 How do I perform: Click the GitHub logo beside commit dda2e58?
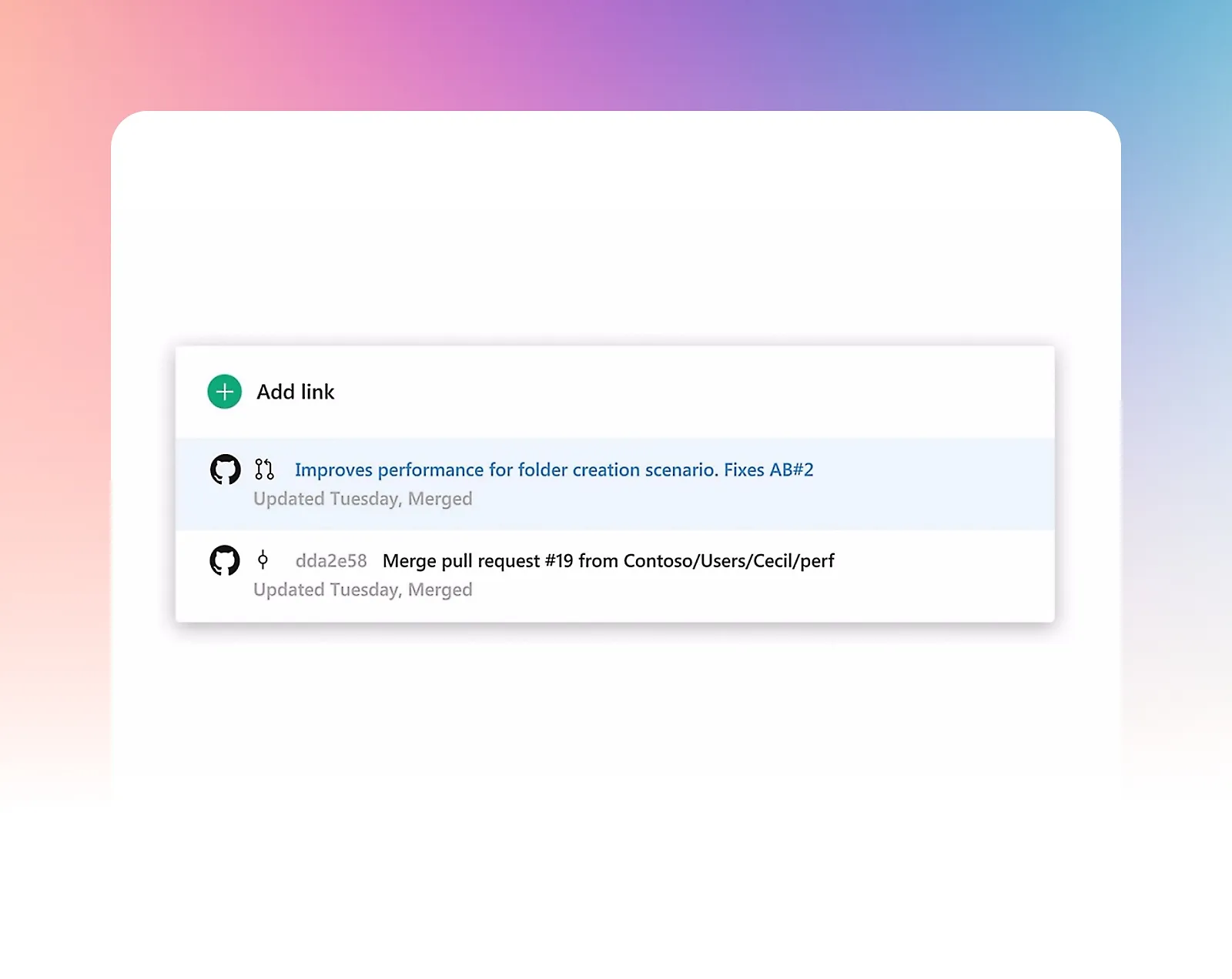(x=225, y=560)
